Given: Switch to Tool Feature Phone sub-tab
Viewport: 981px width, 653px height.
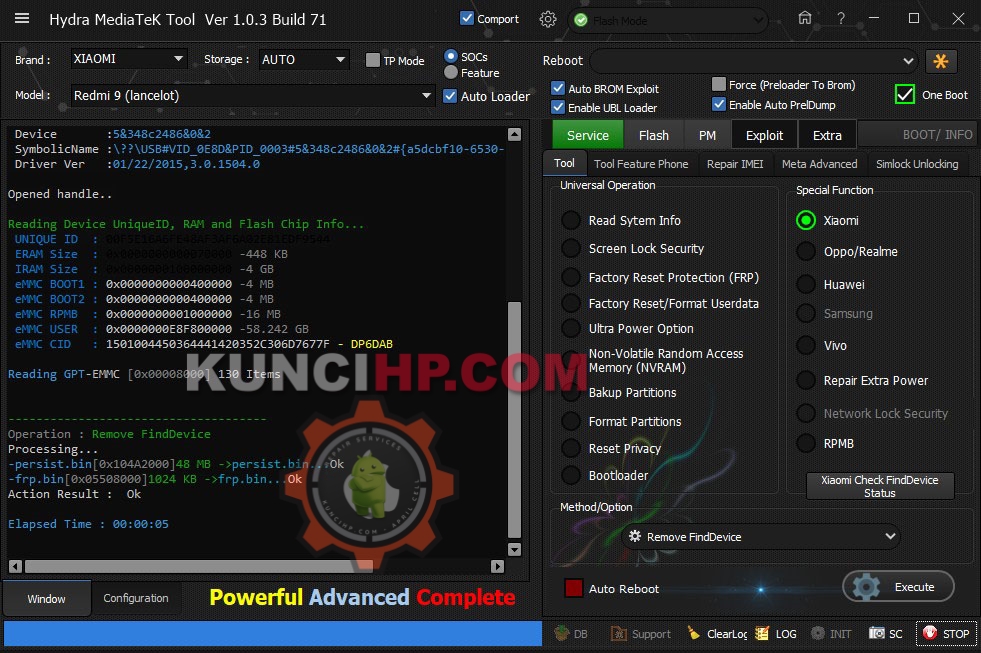Looking at the screenshot, I should [641, 164].
